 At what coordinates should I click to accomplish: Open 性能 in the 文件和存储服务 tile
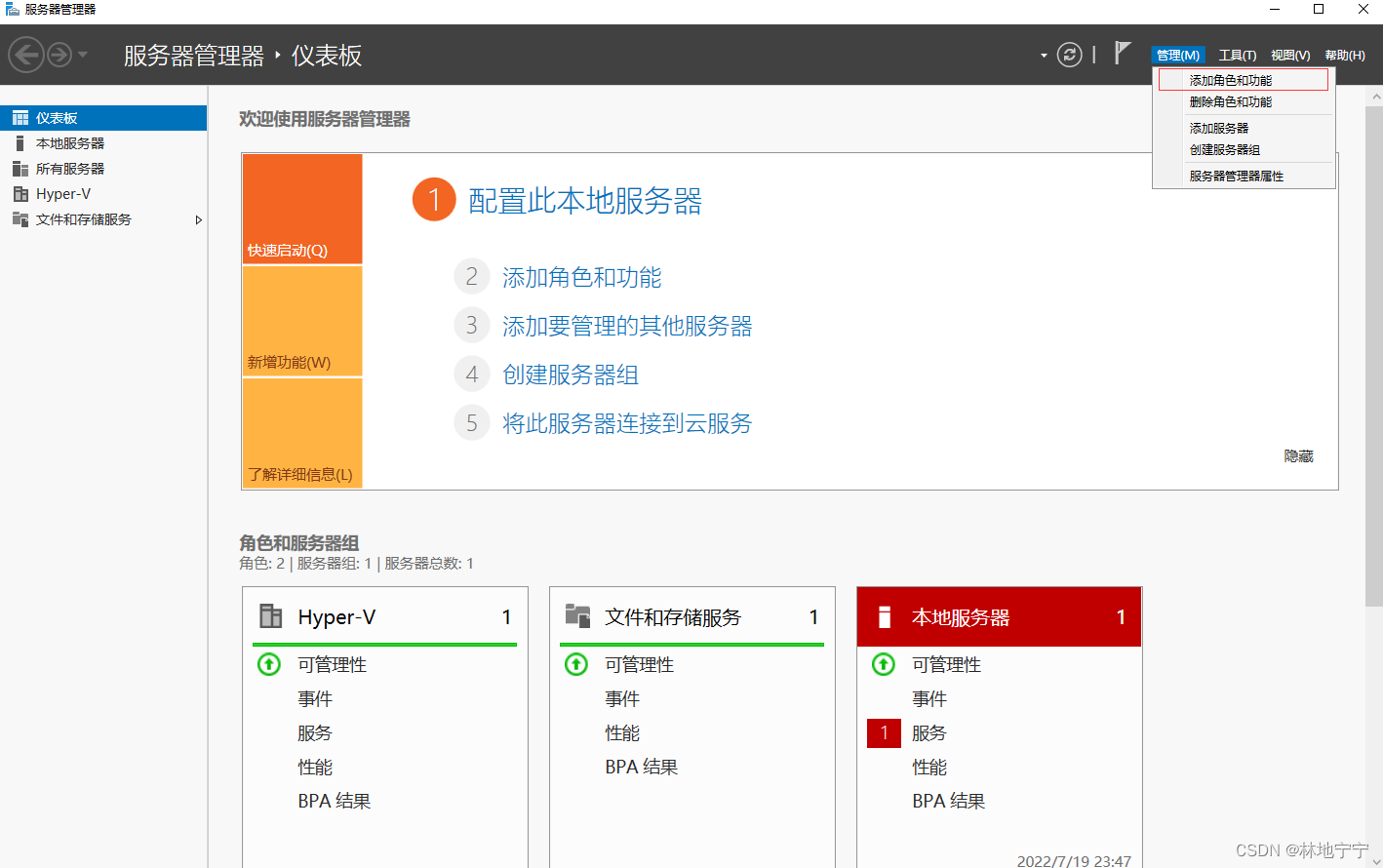[x=622, y=732]
